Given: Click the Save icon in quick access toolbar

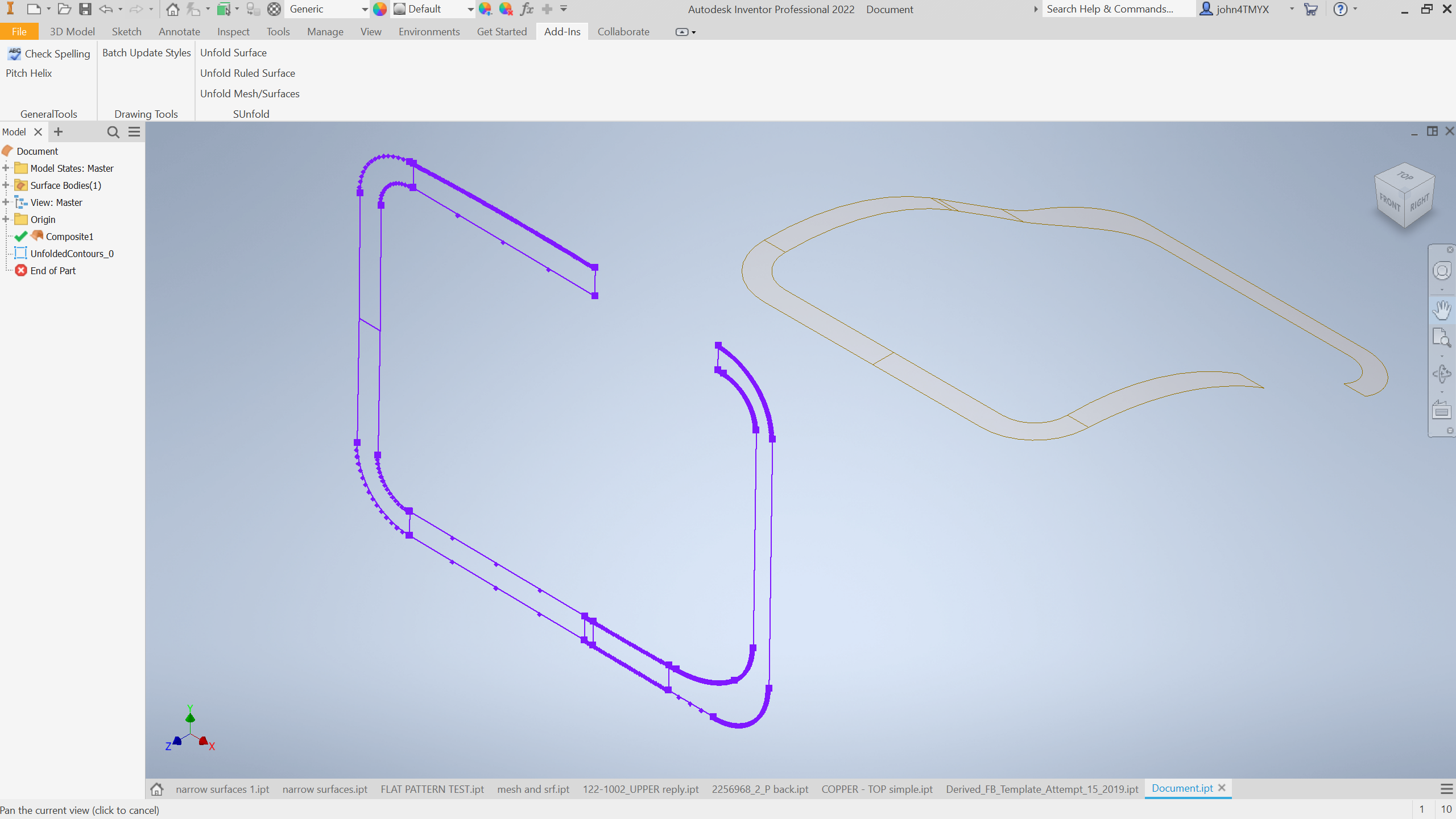Looking at the screenshot, I should click(x=85, y=9).
